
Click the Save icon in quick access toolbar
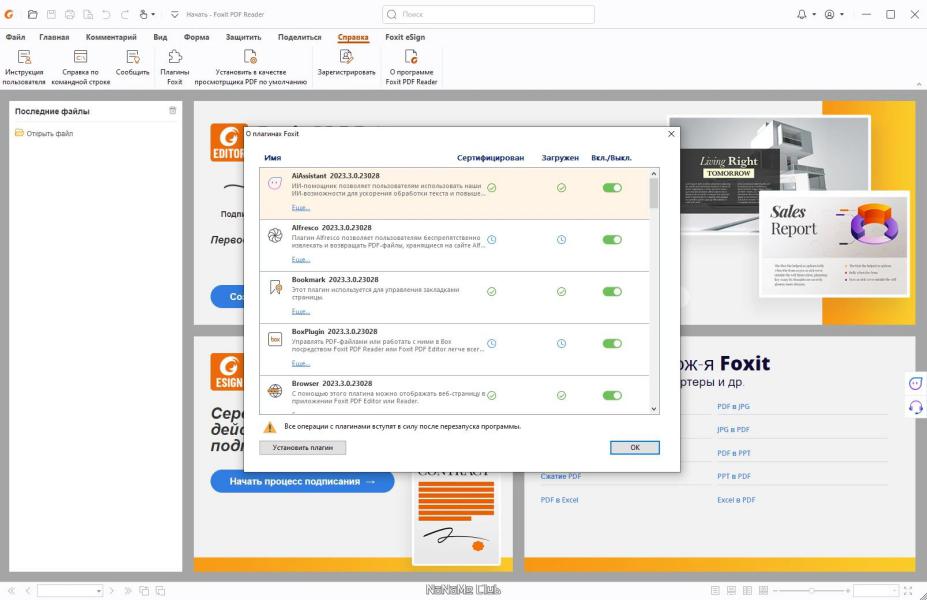point(51,14)
